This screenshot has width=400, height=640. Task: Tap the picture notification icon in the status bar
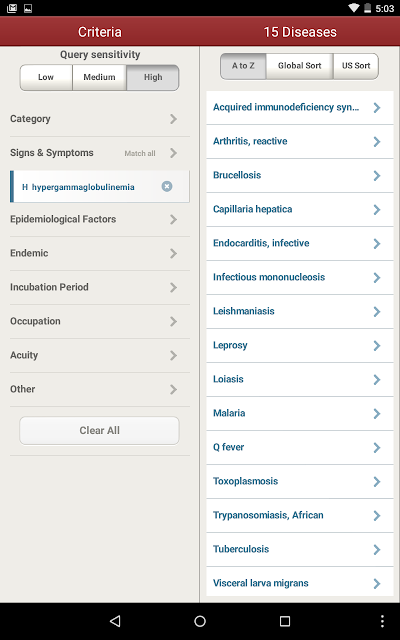pyautogui.click(x=28, y=8)
